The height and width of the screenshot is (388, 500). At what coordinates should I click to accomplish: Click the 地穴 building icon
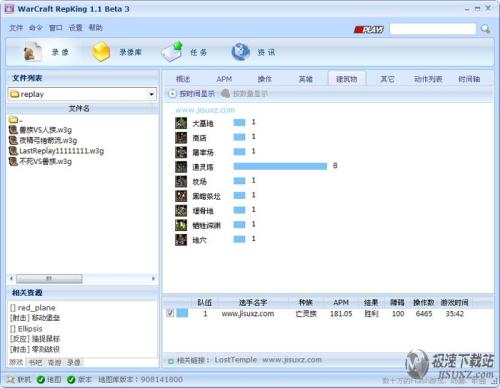[x=181, y=240]
